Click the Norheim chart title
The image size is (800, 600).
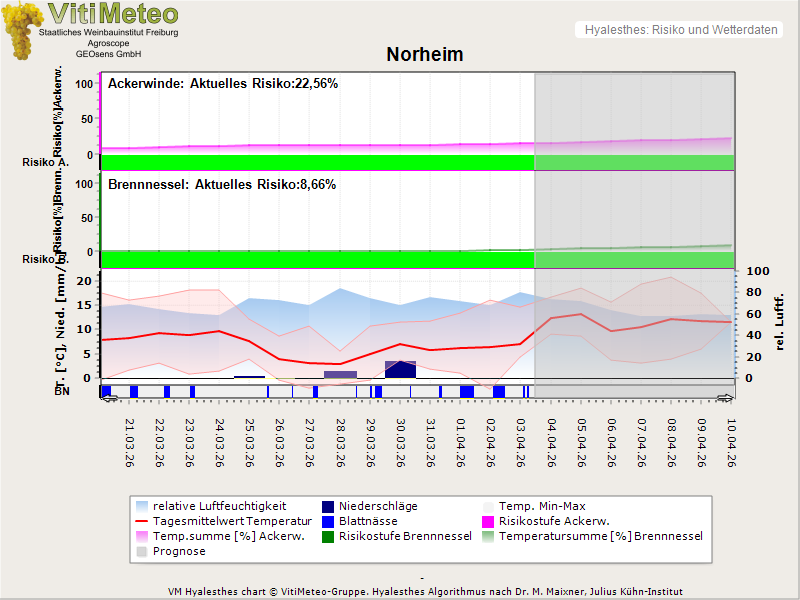[425, 54]
